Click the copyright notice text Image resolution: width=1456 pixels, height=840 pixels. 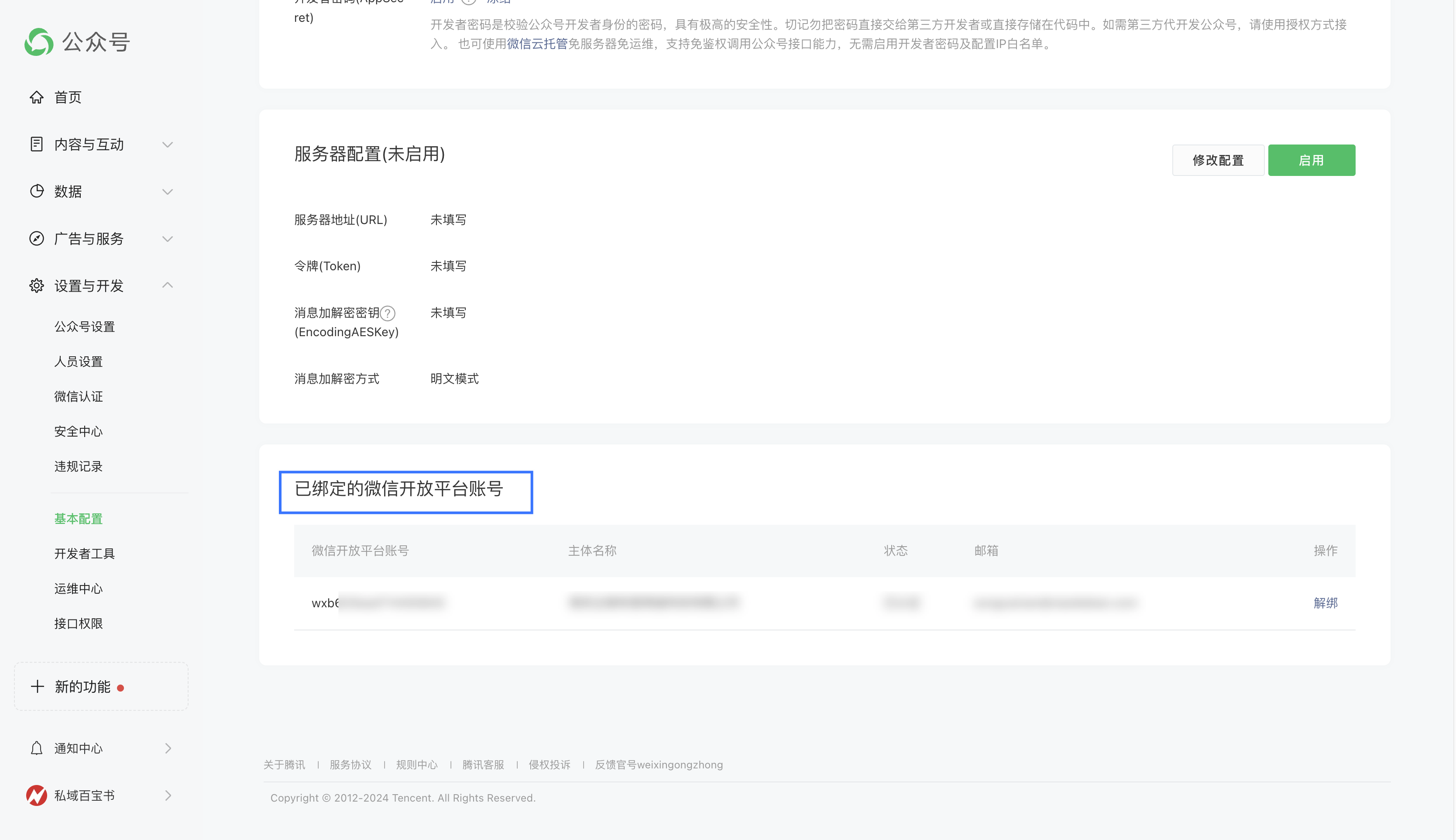tap(403, 798)
